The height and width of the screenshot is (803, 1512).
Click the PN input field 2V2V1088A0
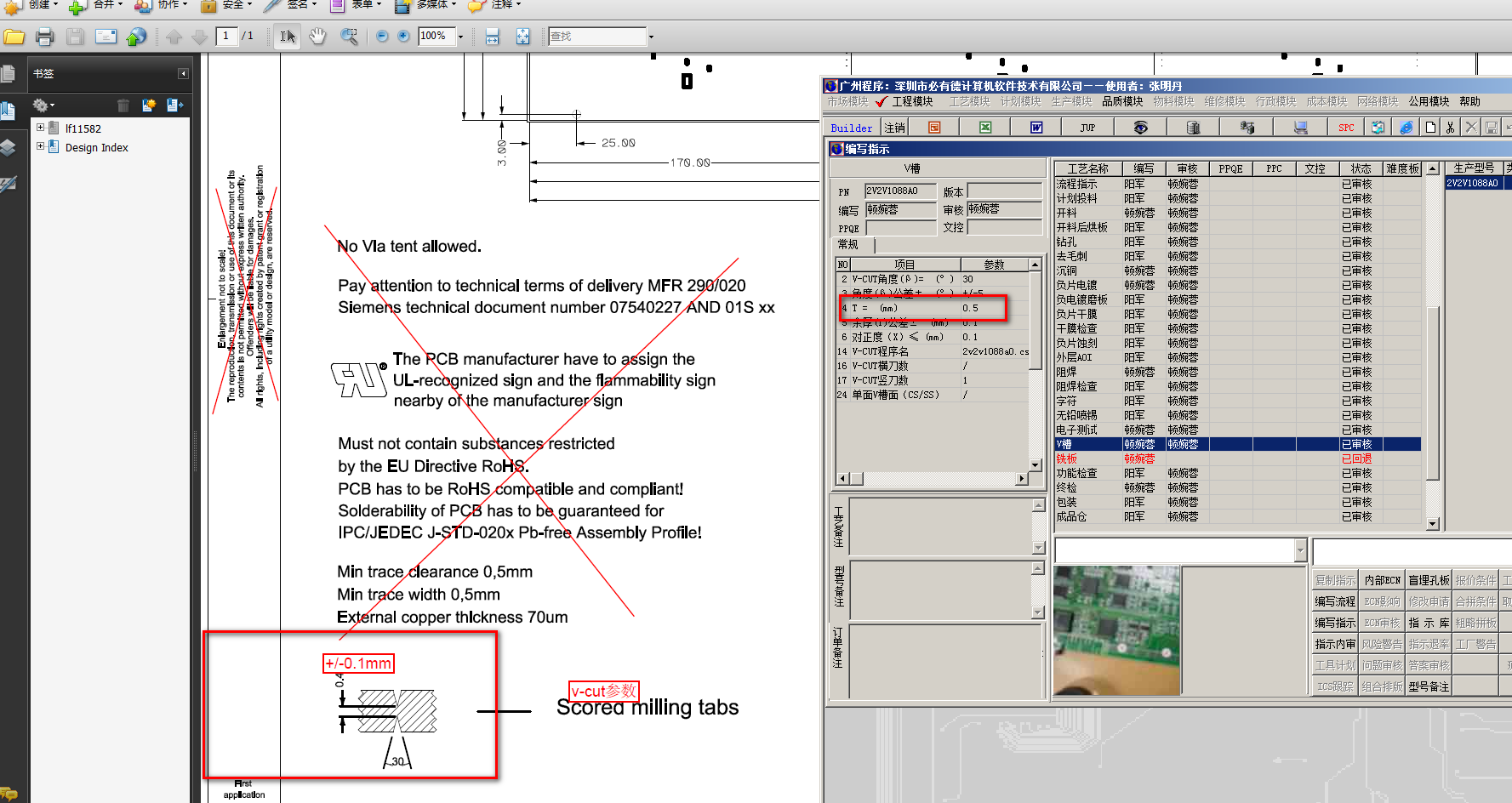point(900,191)
